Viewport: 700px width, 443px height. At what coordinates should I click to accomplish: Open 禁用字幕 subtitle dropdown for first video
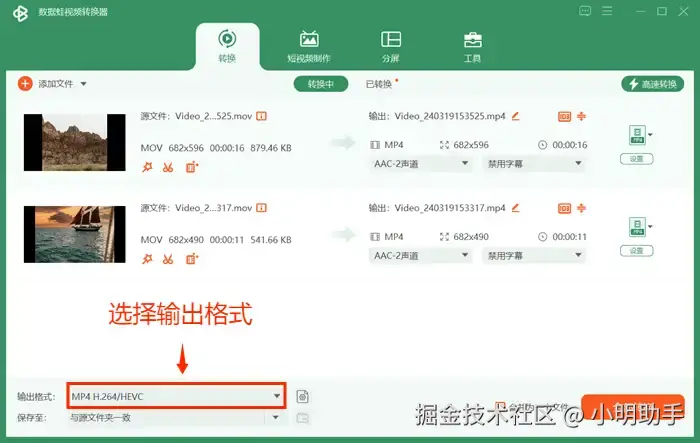coord(533,163)
